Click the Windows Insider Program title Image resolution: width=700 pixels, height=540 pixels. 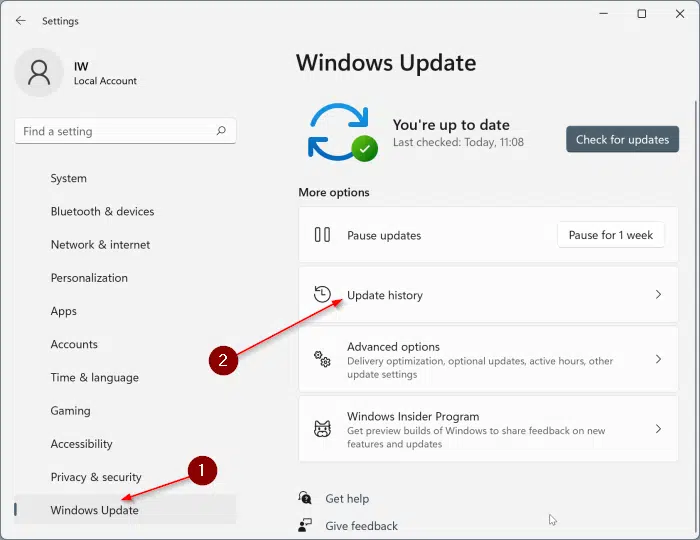click(413, 416)
